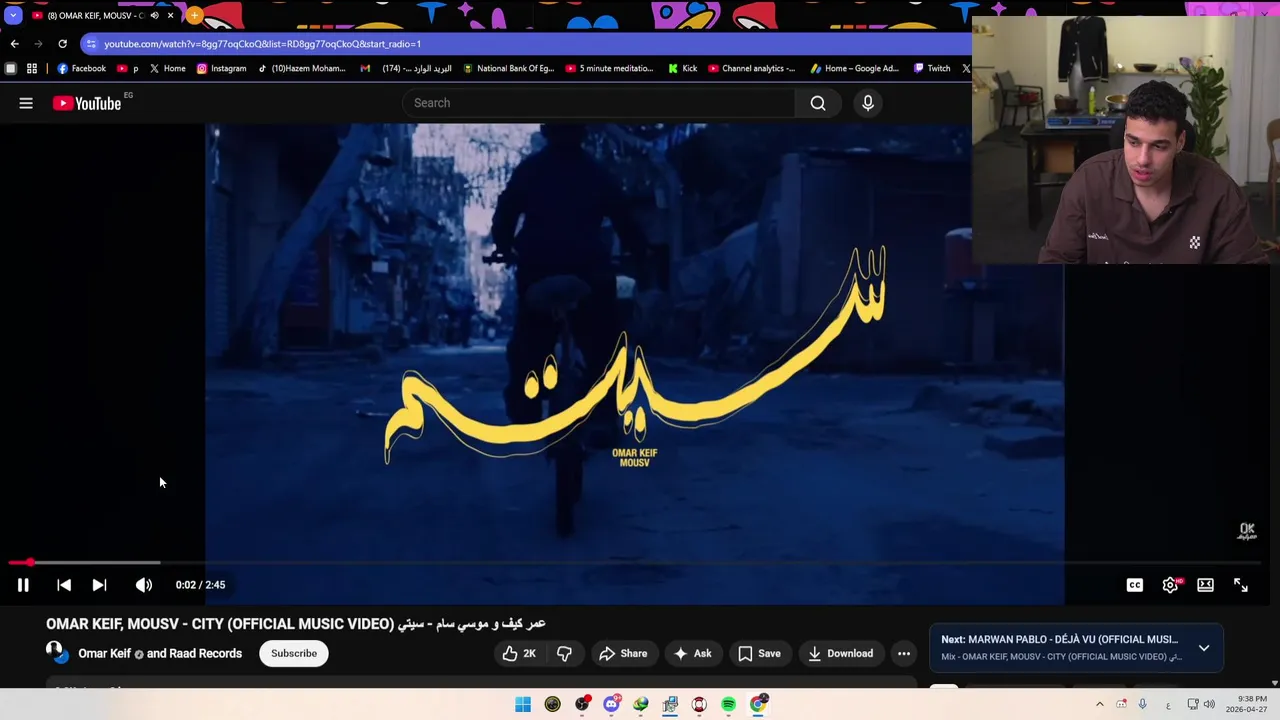
Task: Open Instagram bookmark
Action: pyautogui.click(x=221, y=69)
